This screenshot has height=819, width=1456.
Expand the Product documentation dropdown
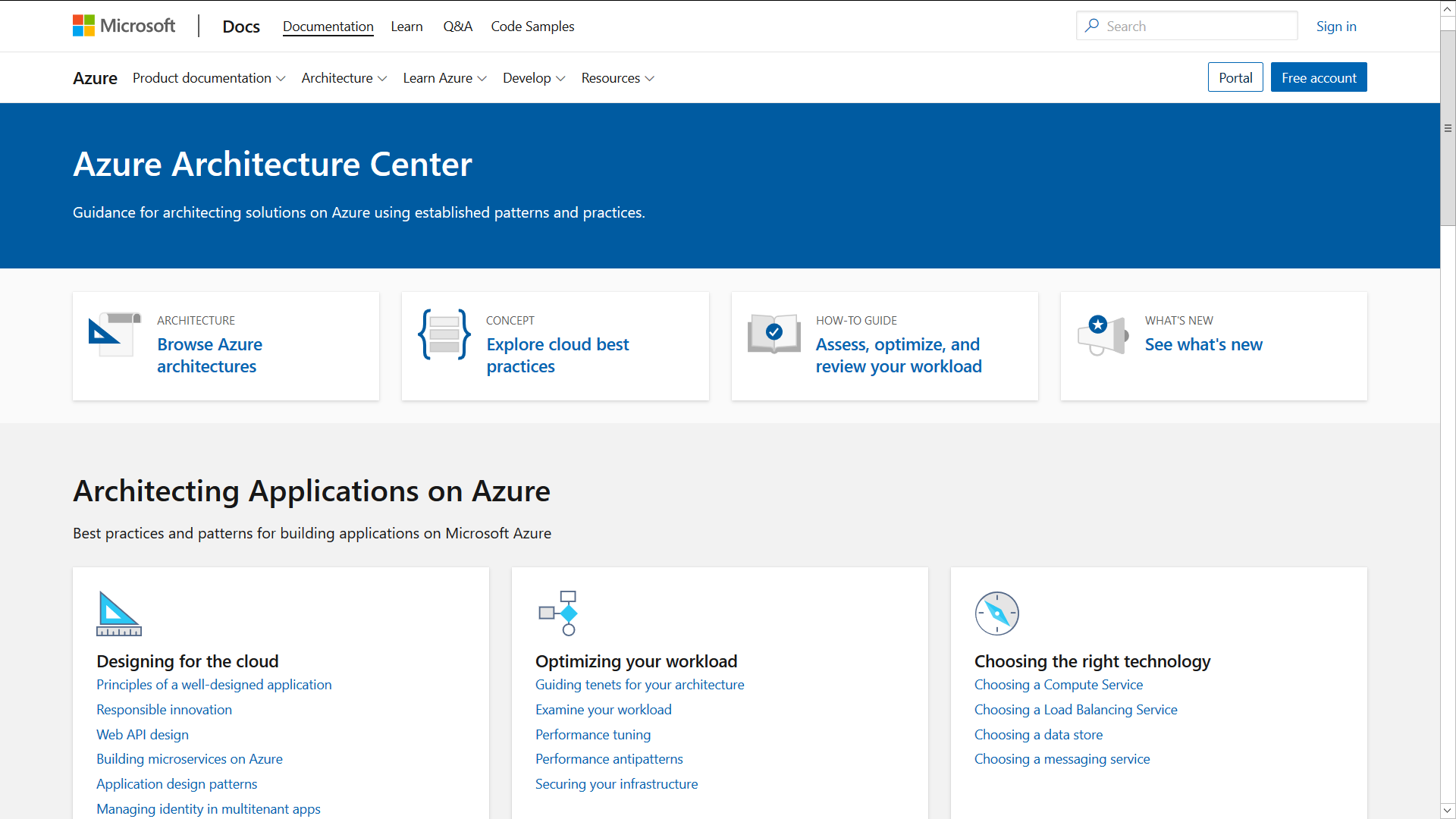click(x=209, y=78)
